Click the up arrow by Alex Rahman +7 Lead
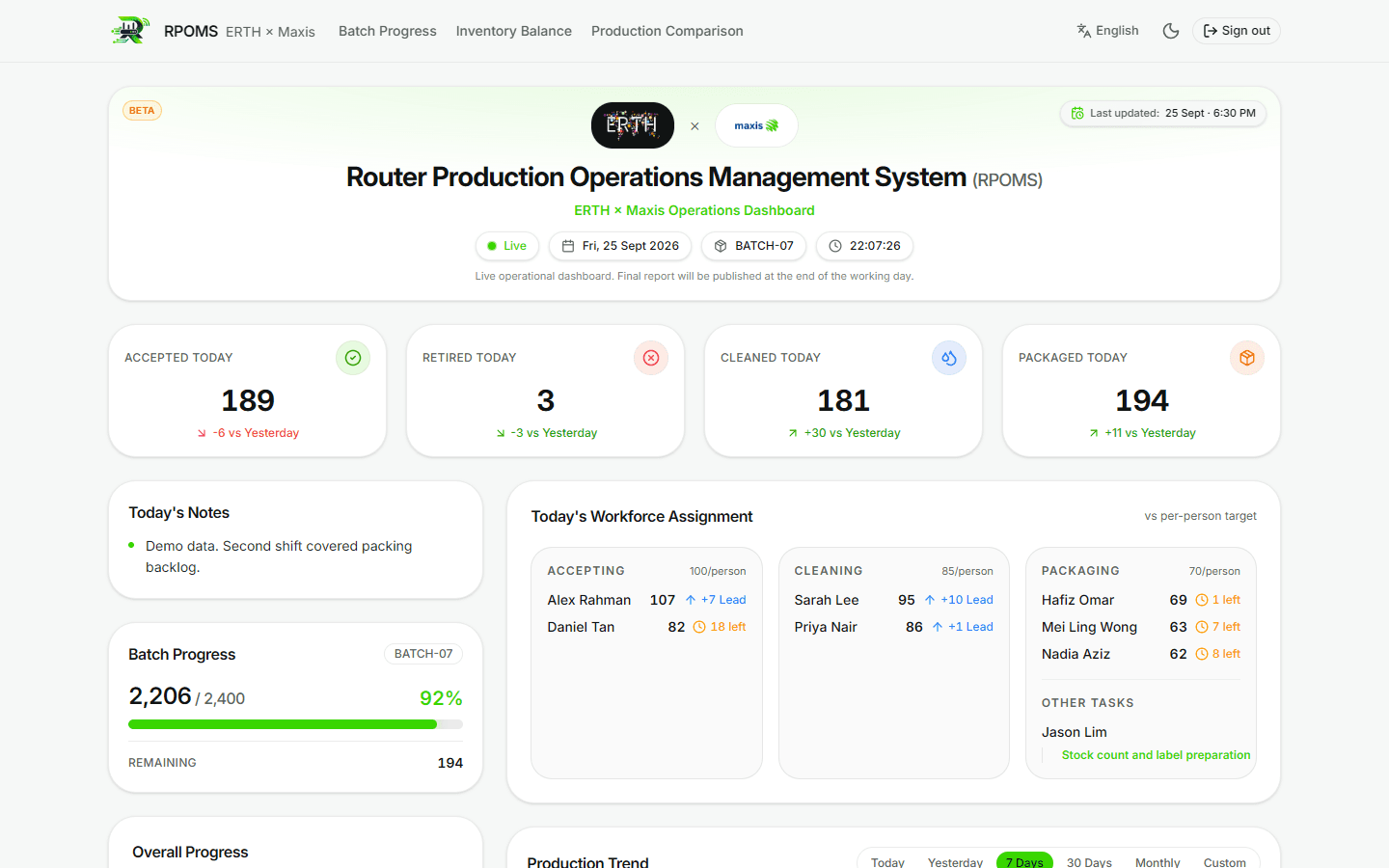Screen dimensions: 1389x868 691,600
